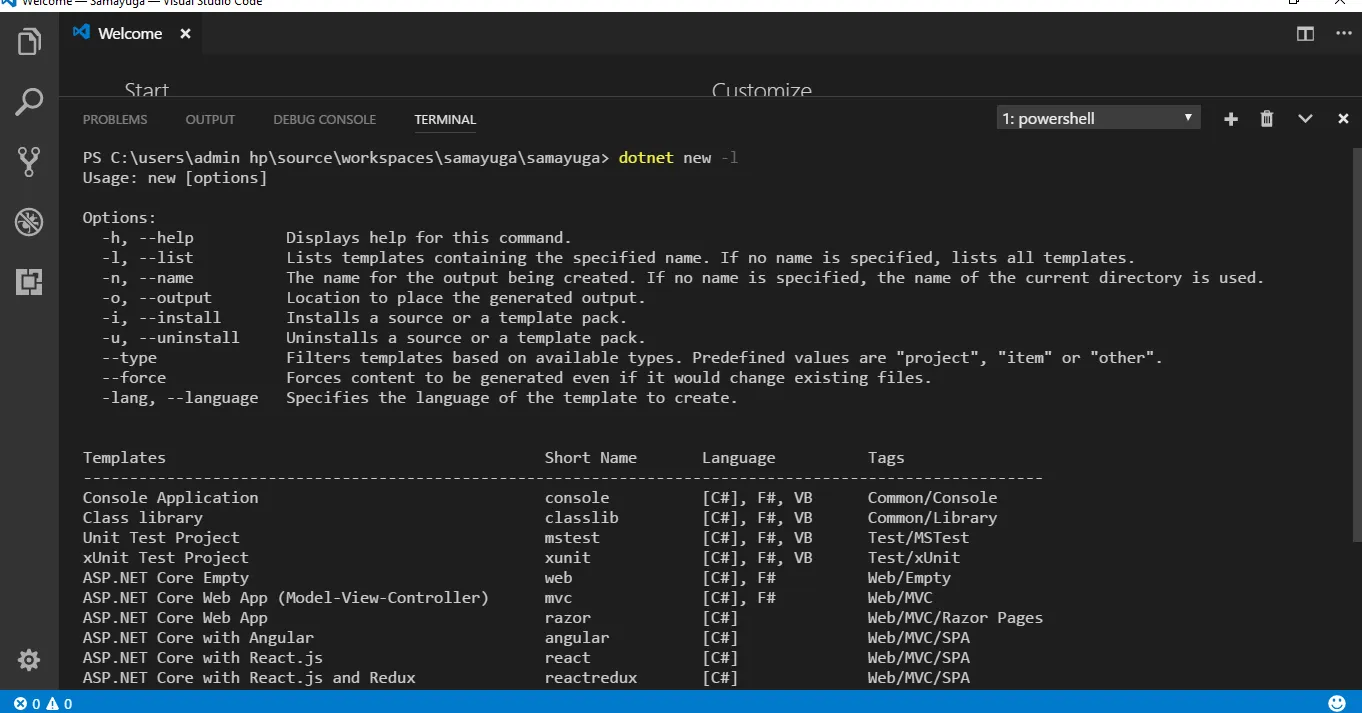Click the feedback smiley in status bar
This screenshot has width=1362, height=713.
point(1337,703)
